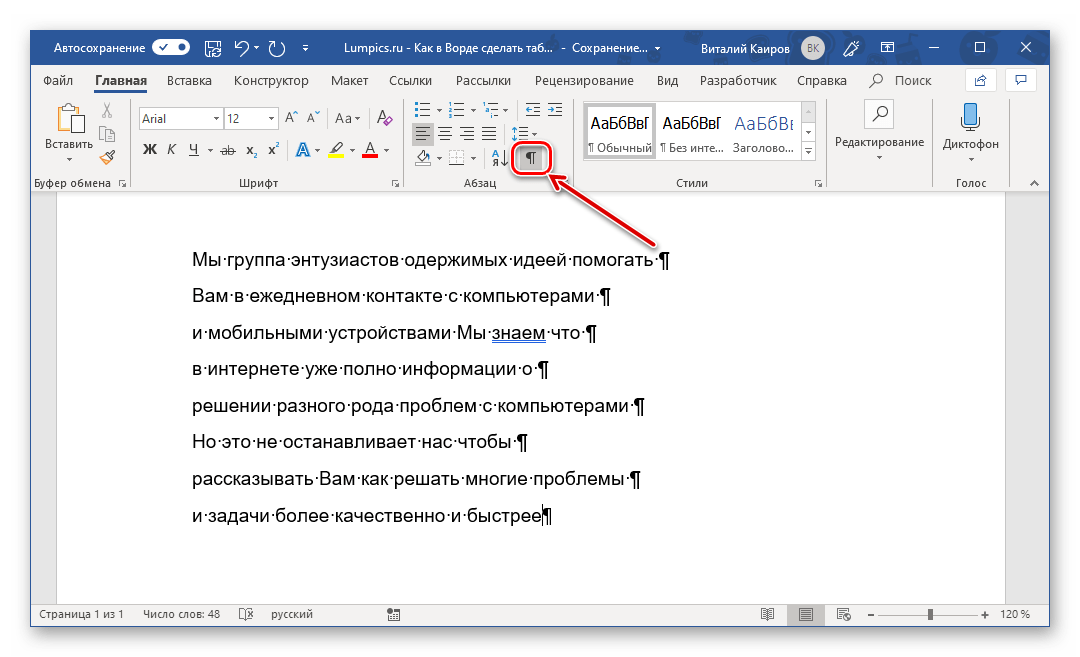
Task: Open the Arial font name dropdown
Action: pos(216,119)
